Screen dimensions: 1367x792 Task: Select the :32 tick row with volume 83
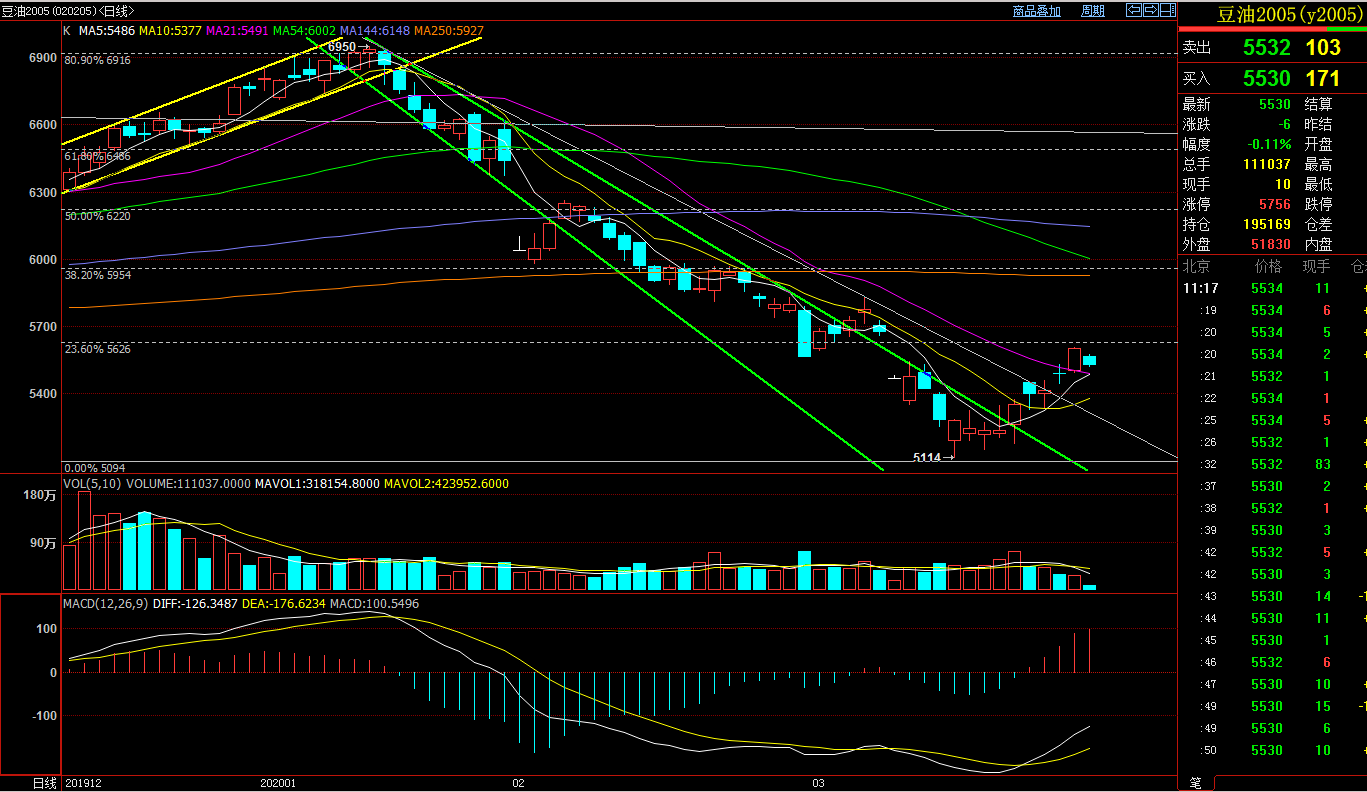coord(1273,464)
